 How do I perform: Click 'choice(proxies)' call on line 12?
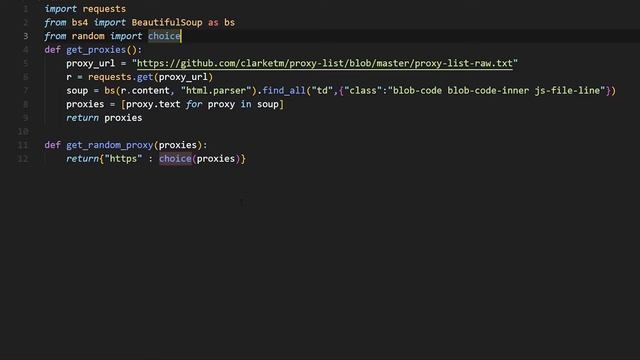coord(200,159)
